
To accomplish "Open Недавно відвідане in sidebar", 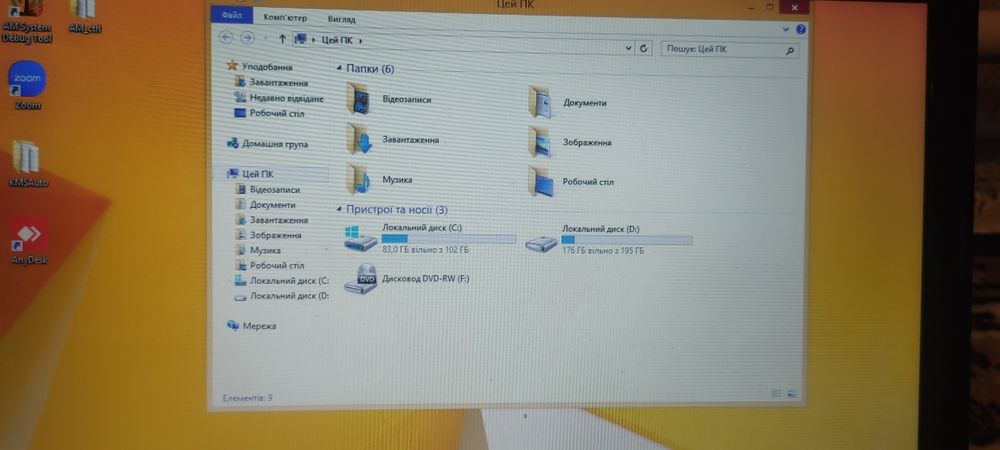I will pyautogui.click(x=279, y=98).
